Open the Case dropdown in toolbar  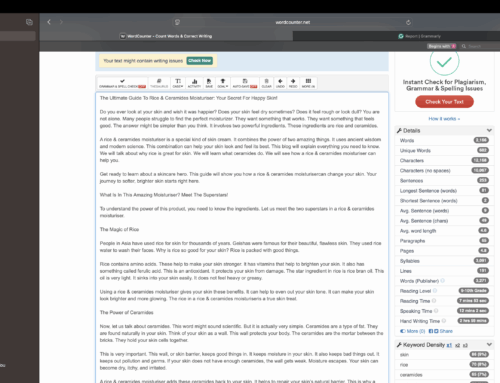click(x=178, y=83)
